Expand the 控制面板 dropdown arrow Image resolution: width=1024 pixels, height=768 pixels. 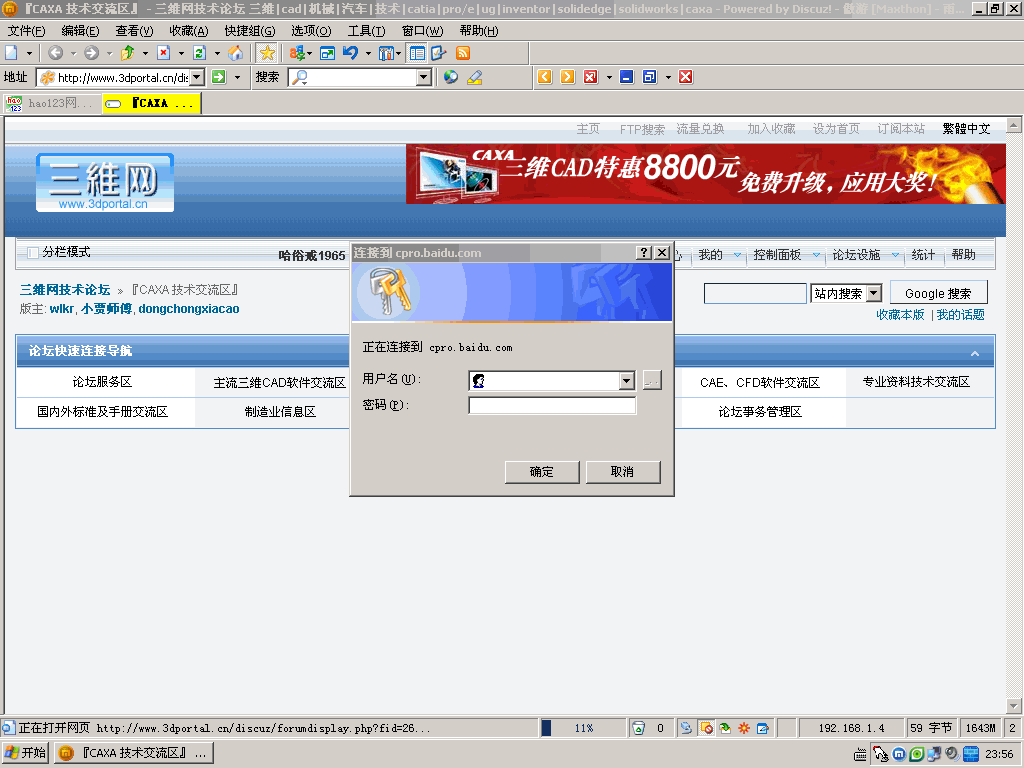(x=816, y=255)
